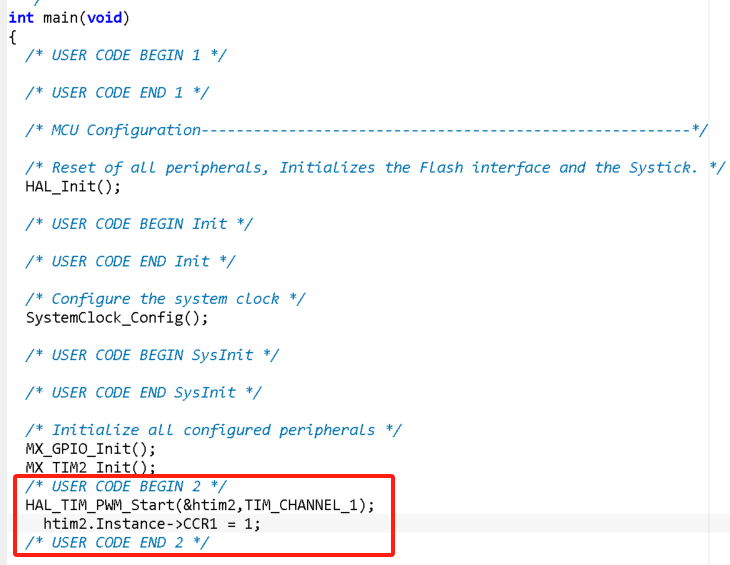Click the MCU Configuration comment line
Screen dimensions: 730x565
367,130
